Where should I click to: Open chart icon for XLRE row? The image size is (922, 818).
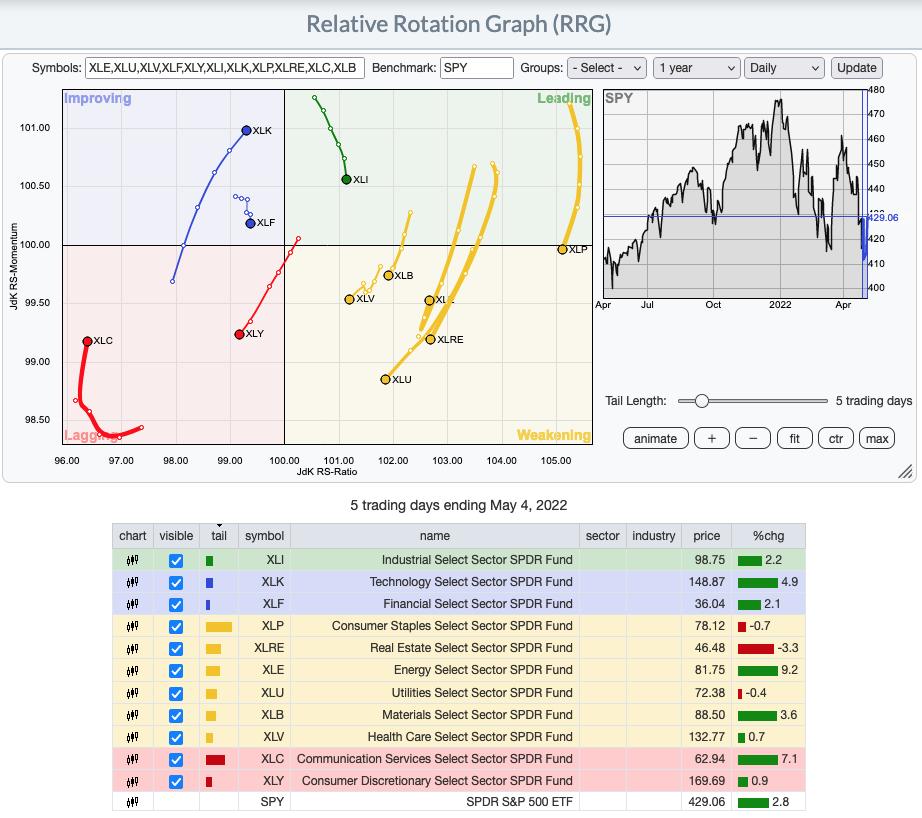(x=132, y=649)
